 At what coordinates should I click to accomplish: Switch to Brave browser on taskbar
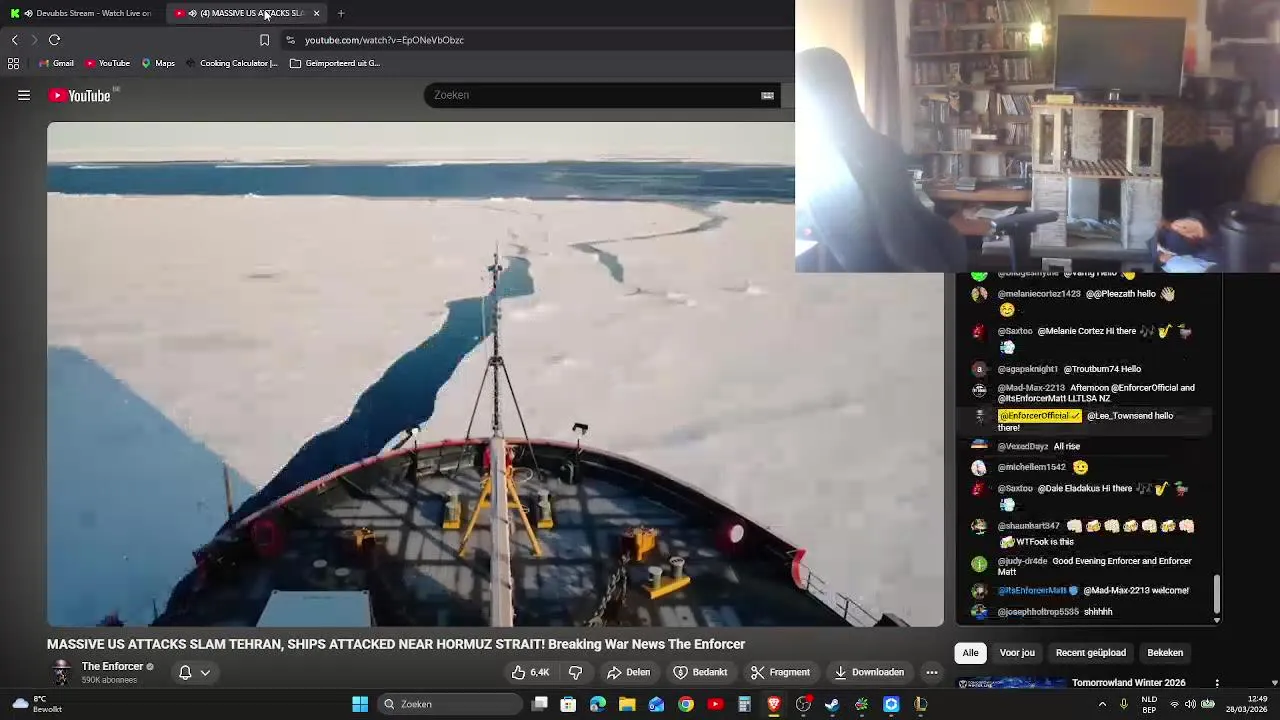(774, 704)
